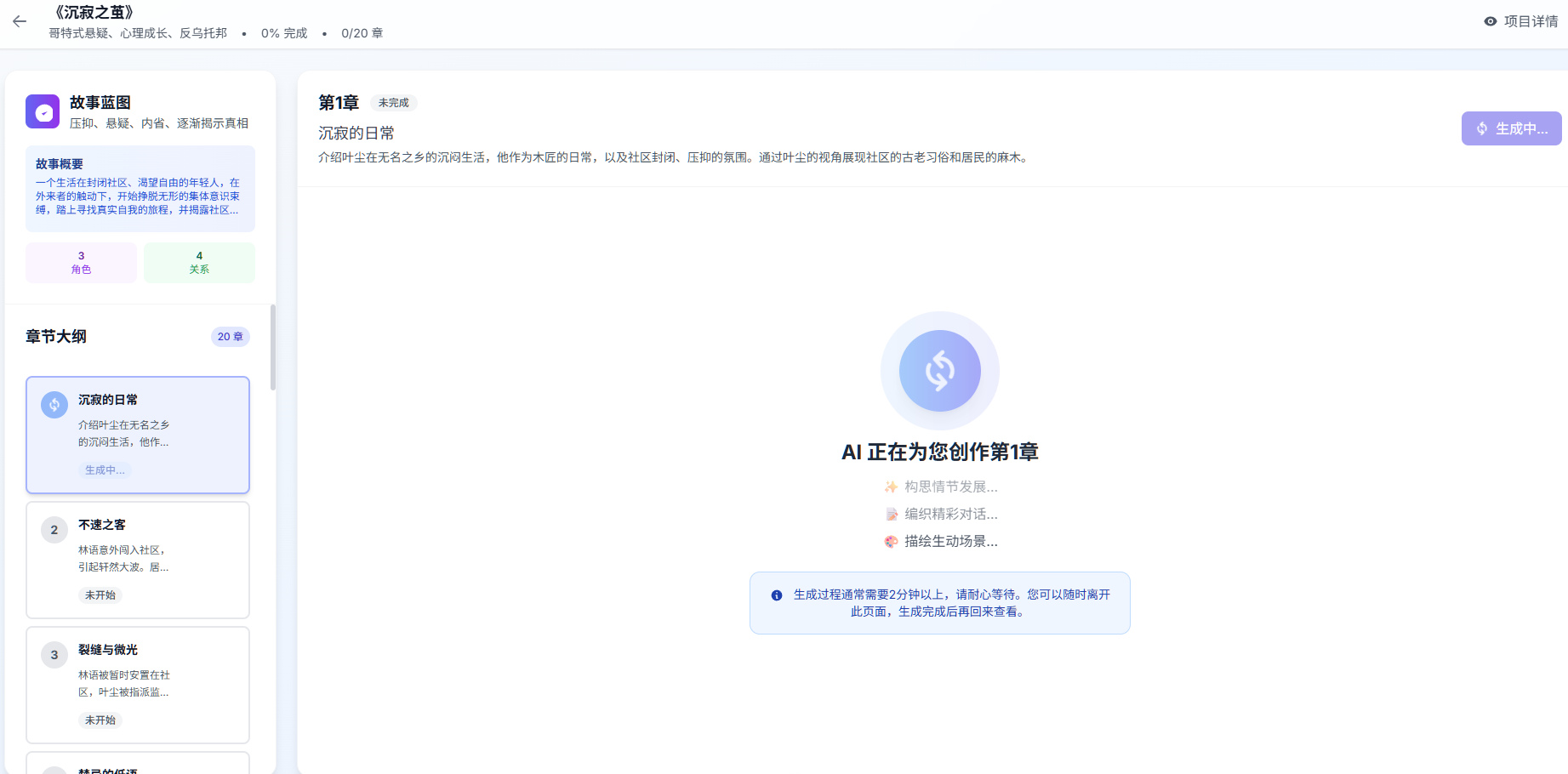The image size is (1568, 774).
Task: Click the sidebar vertical scrollbar
Action: (273, 347)
